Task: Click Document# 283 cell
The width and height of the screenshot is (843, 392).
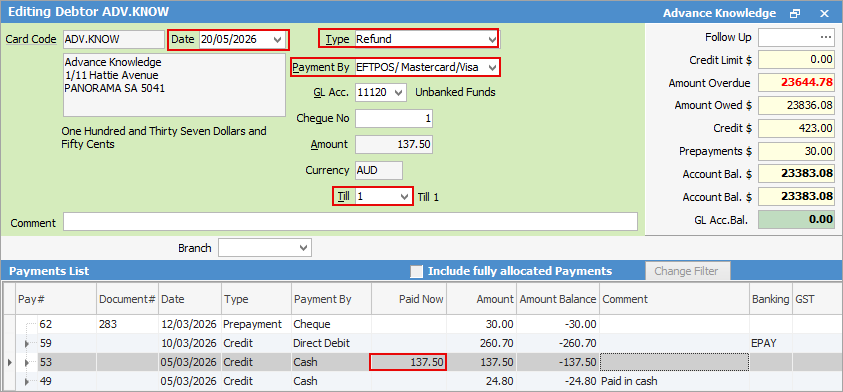Action: (127, 325)
